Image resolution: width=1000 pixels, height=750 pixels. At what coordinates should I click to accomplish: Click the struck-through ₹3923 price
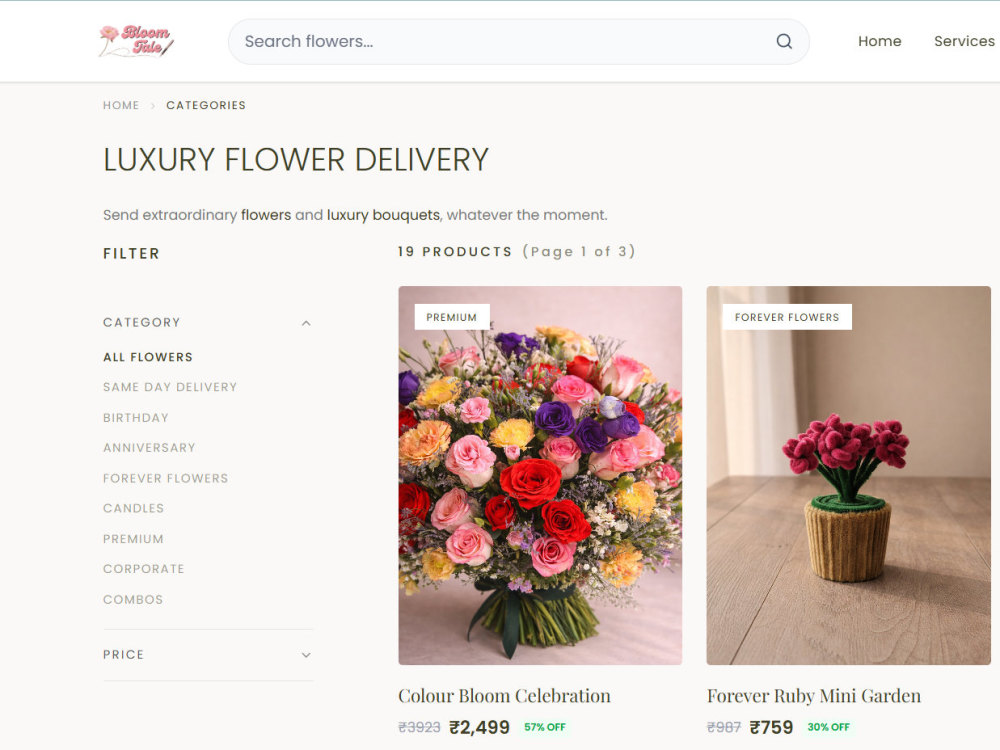(420, 727)
